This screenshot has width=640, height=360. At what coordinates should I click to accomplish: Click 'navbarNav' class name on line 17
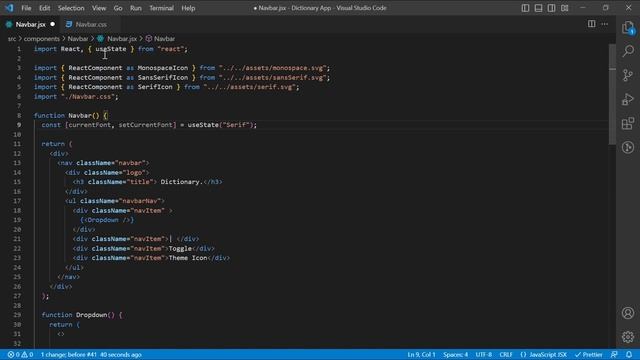coord(140,201)
